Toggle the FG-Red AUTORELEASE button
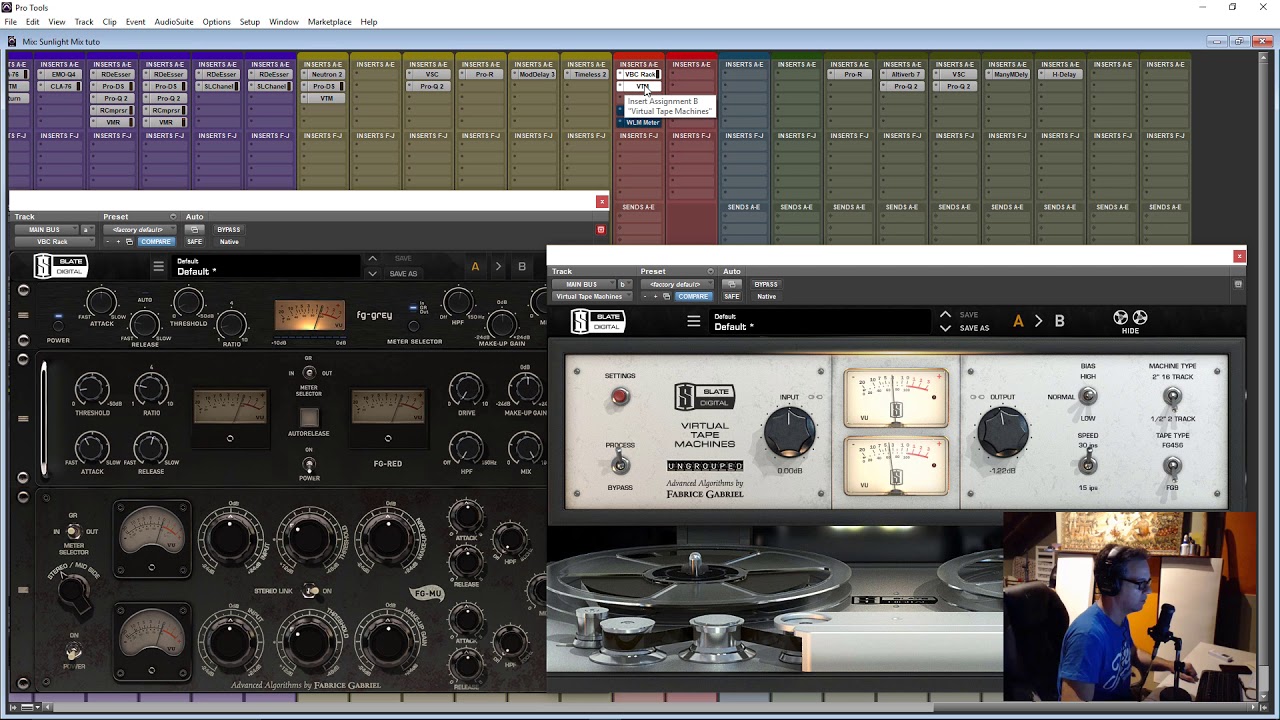Image resolution: width=1280 pixels, height=720 pixels. click(309, 418)
